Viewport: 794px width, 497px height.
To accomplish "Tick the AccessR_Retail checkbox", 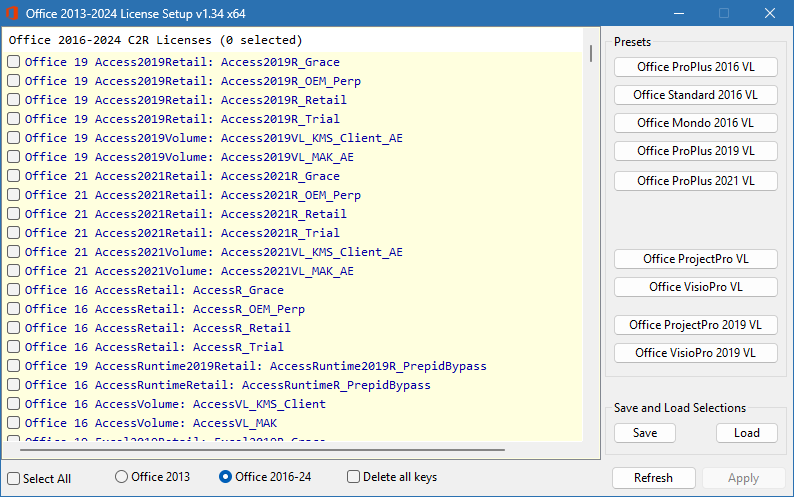I will click(x=14, y=328).
